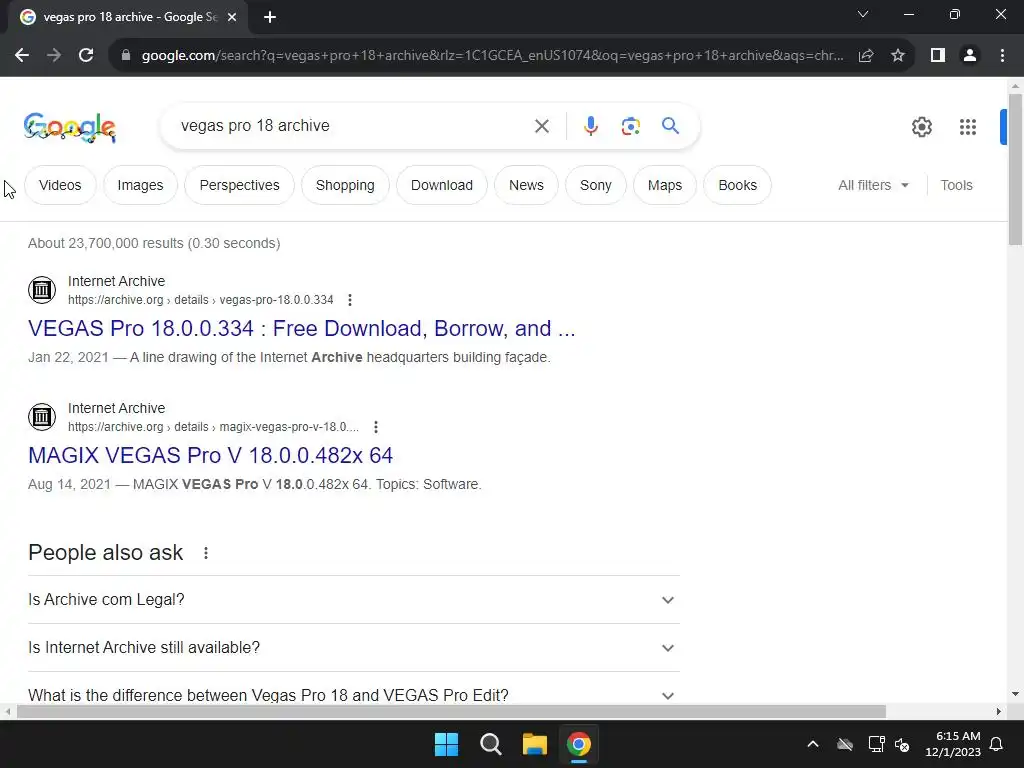Expand 'Is Internet Archive still available?' question
1024x768 pixels.
354,648
